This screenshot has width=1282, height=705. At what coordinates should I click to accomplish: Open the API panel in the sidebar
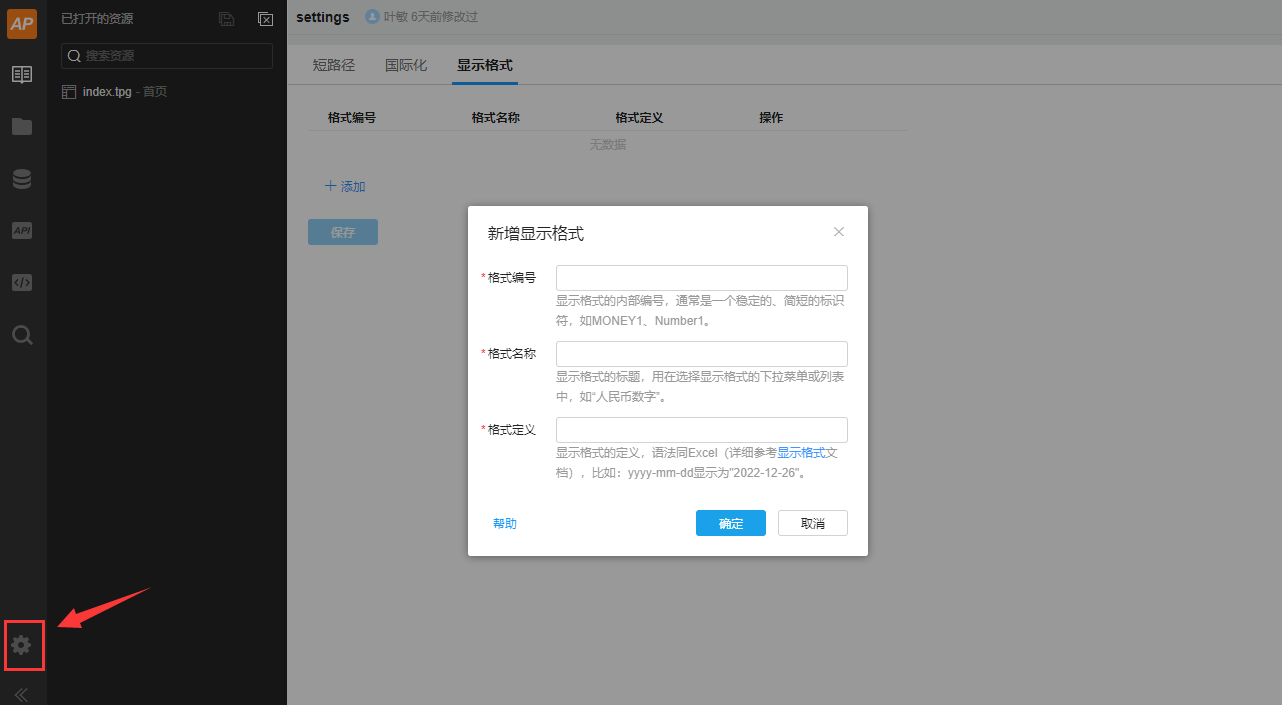pos(22,230)
